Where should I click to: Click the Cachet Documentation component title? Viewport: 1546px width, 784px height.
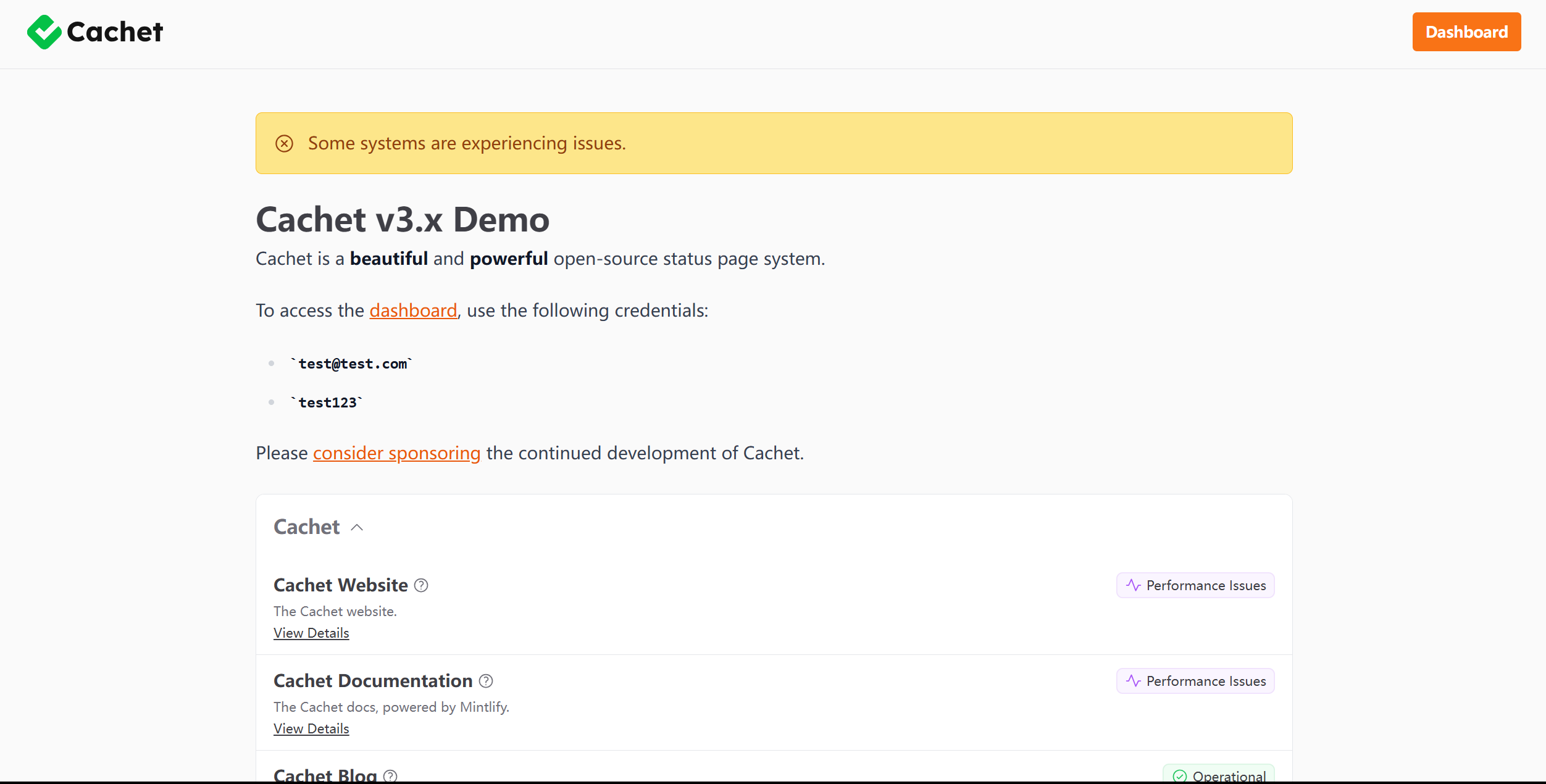coord(373,681)
